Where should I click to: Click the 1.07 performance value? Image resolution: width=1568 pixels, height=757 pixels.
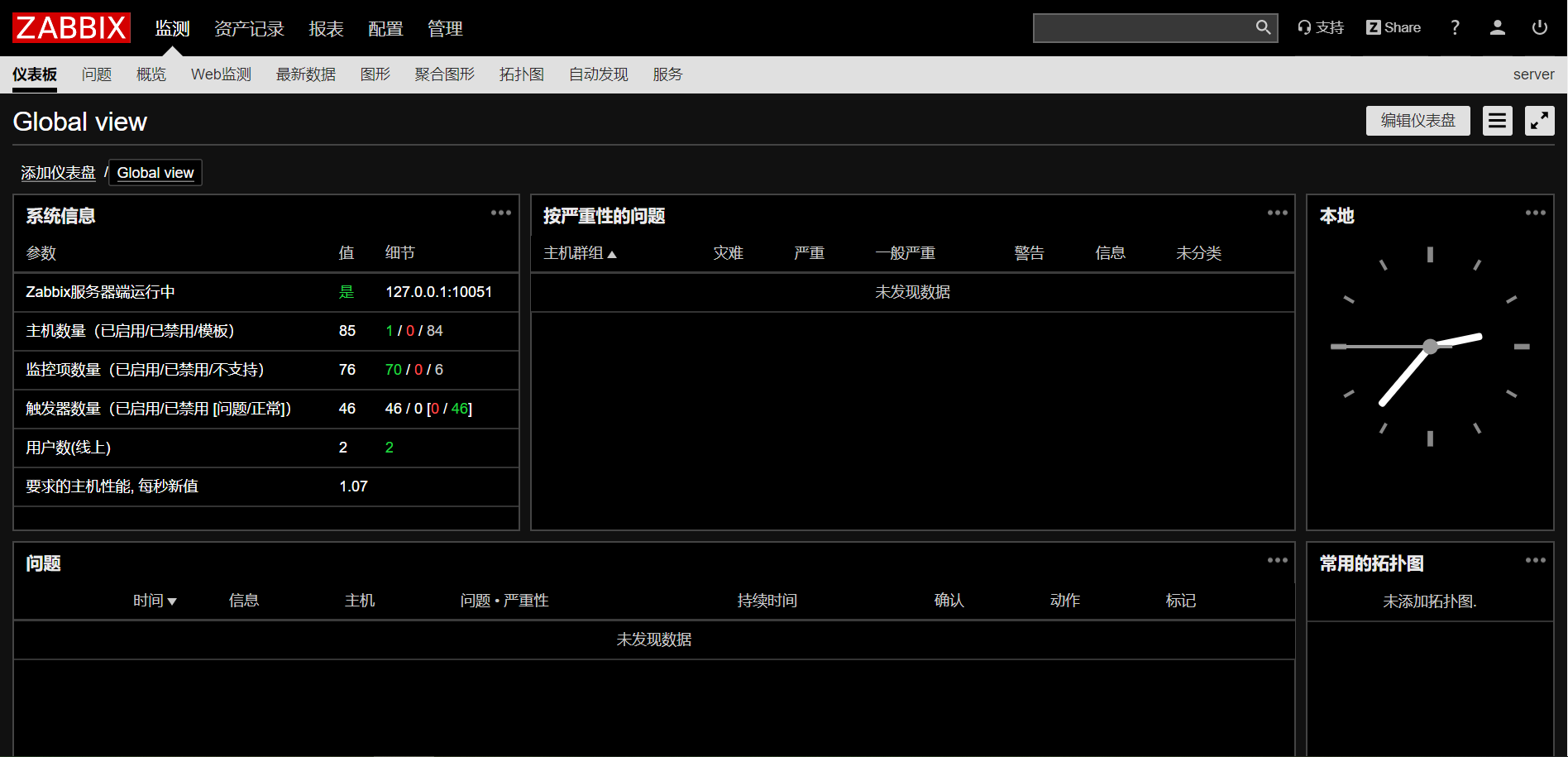pos(353,486)
